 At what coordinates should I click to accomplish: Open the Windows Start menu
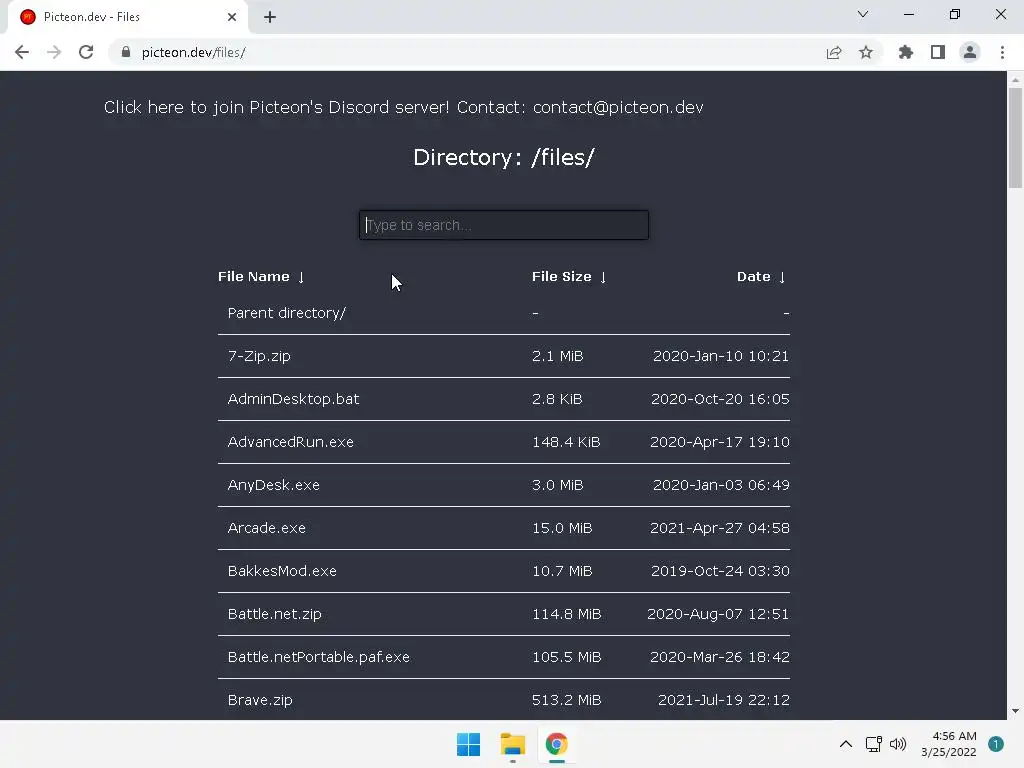click(468, 744)
